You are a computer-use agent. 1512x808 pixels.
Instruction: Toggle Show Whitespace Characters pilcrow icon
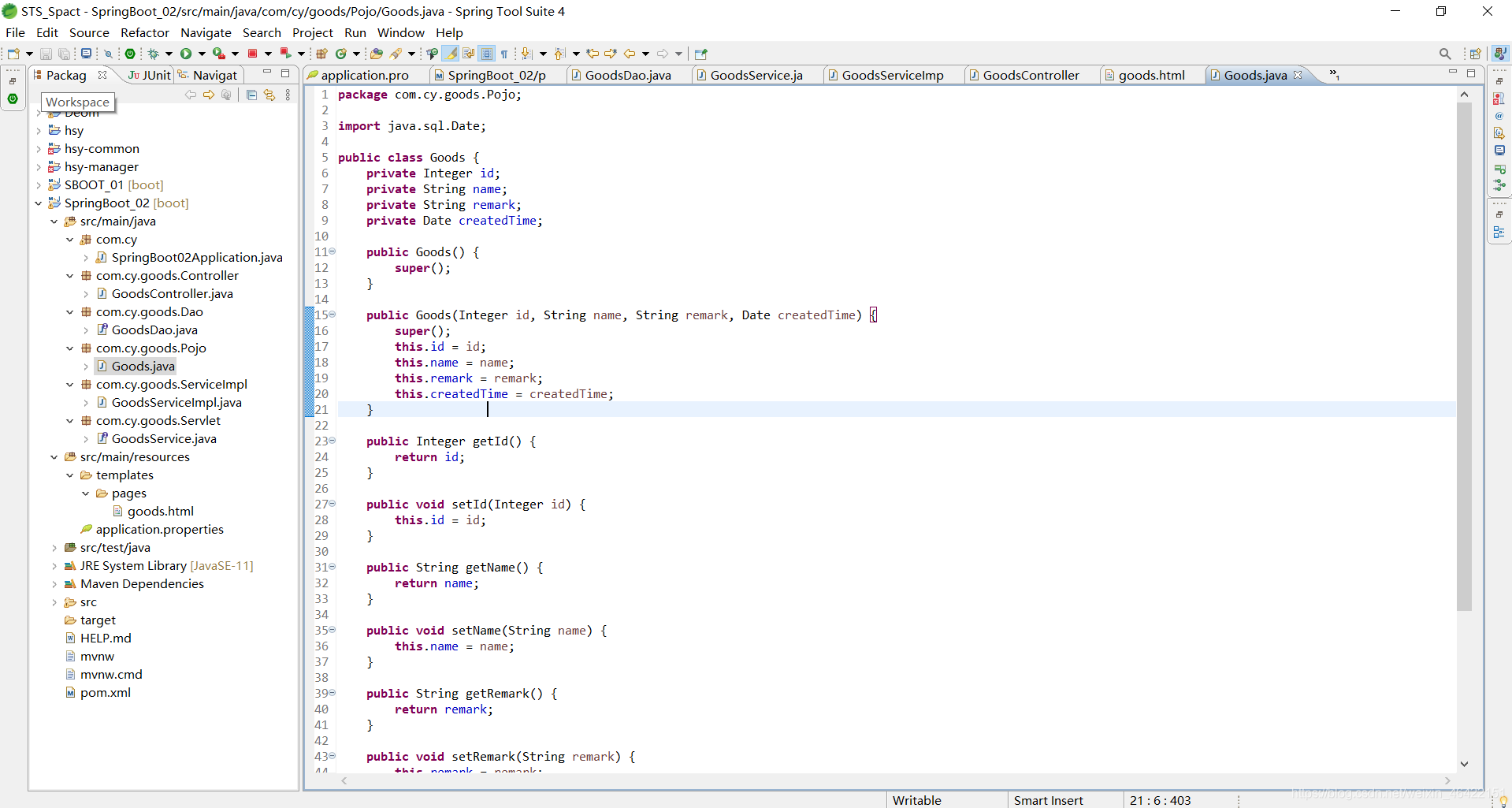(504, 54)
